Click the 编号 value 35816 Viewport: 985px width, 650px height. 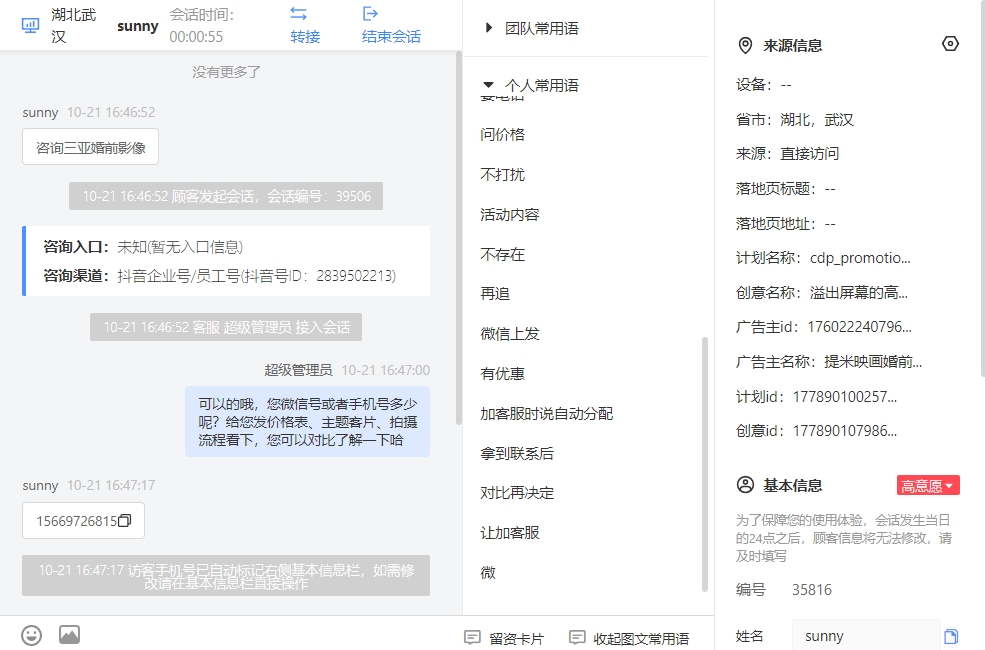[x=812, y=590]
